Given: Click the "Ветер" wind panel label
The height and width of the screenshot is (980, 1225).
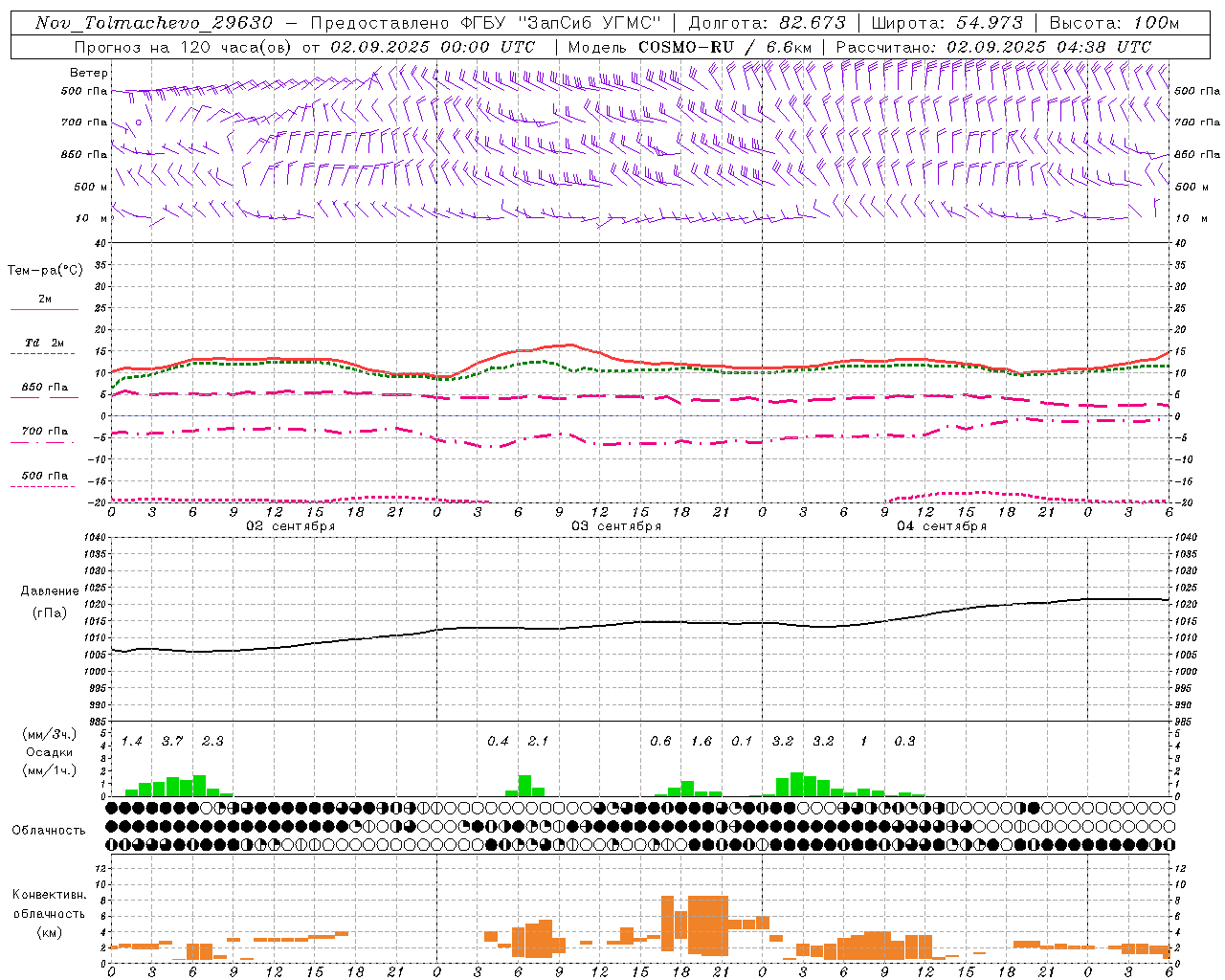Looking at the screenshot, I should pos(89,73).
